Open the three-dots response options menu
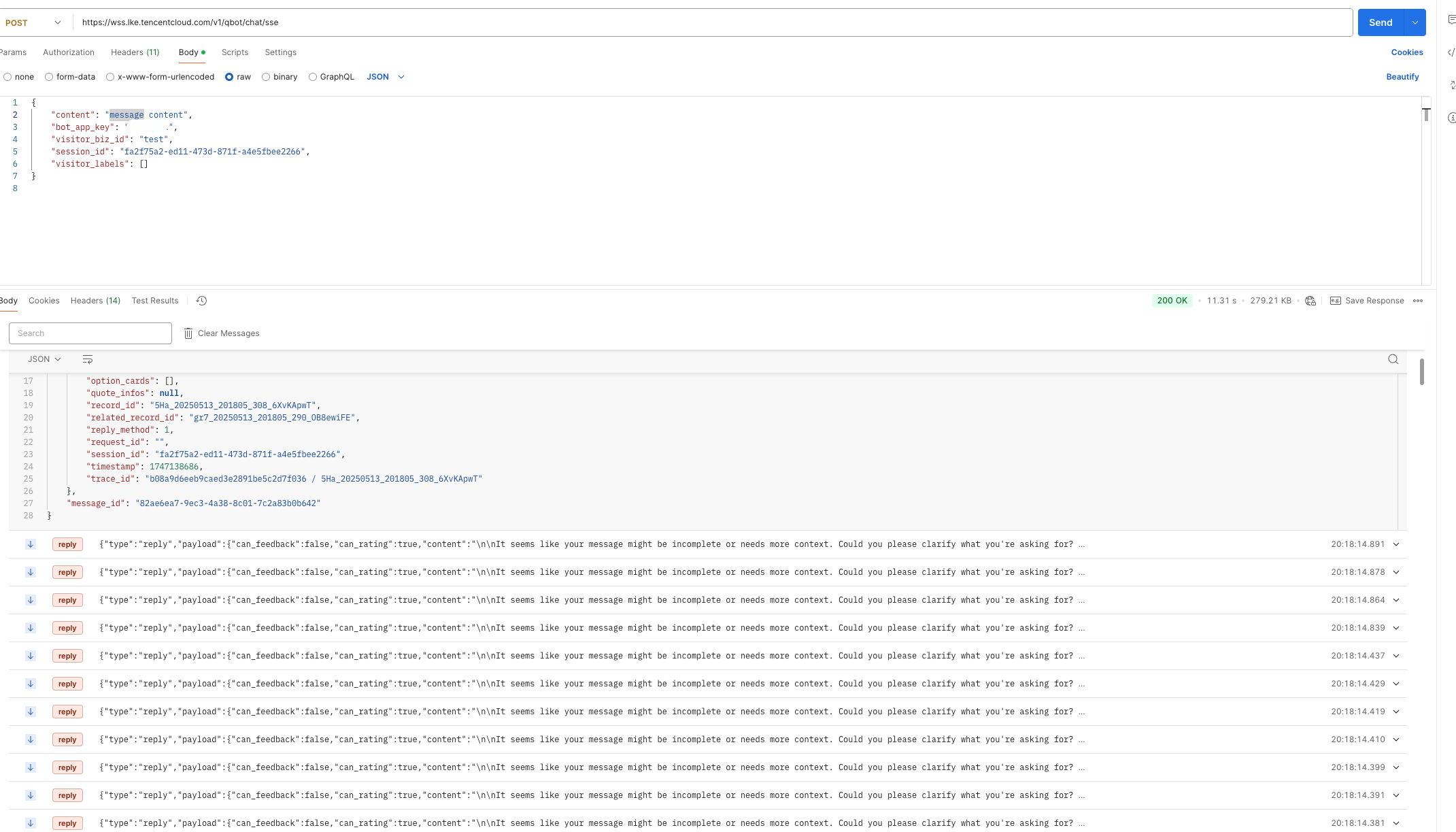The height and width of the screenshot is (832, 1456). 1418,301
